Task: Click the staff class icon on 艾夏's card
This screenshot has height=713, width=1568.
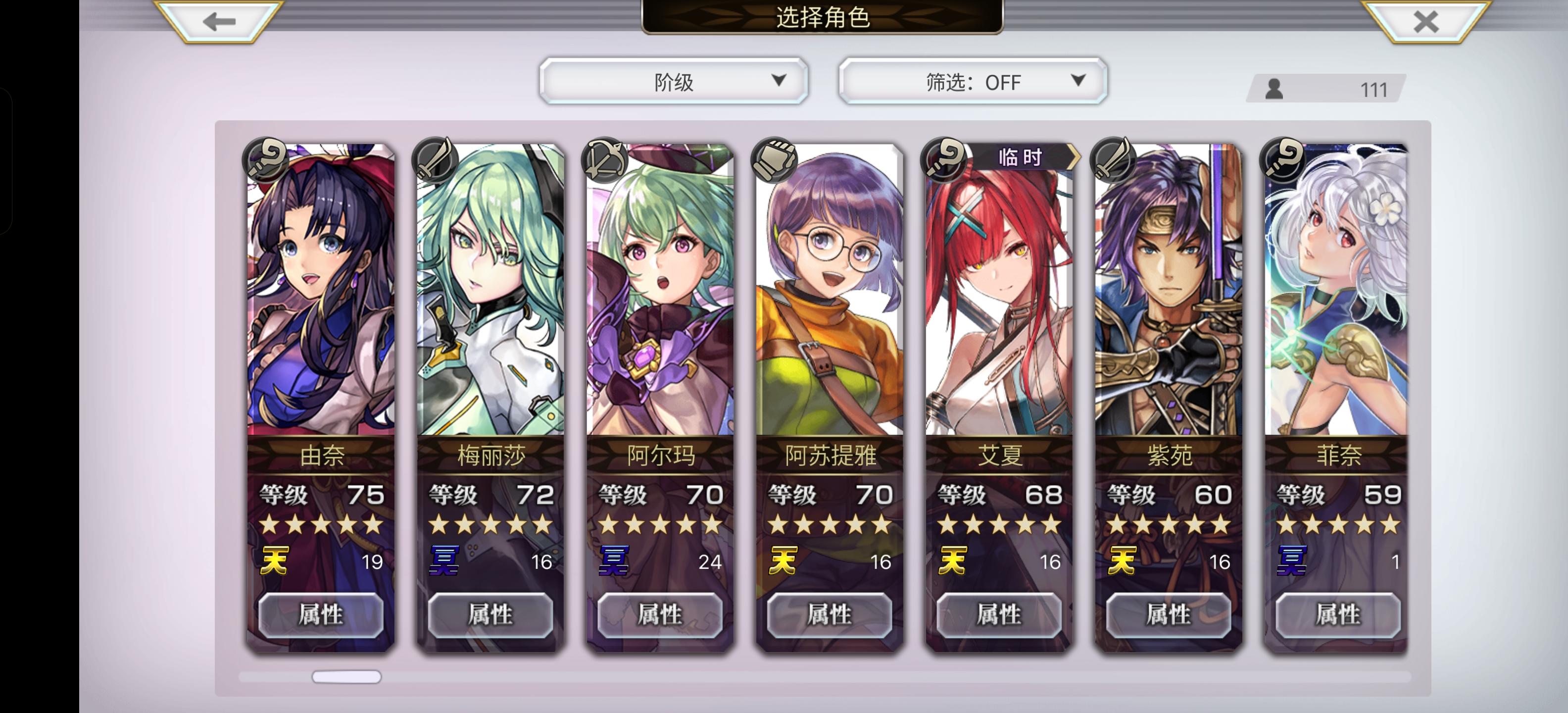Action: pyautogui.click(x=944, y=159)
